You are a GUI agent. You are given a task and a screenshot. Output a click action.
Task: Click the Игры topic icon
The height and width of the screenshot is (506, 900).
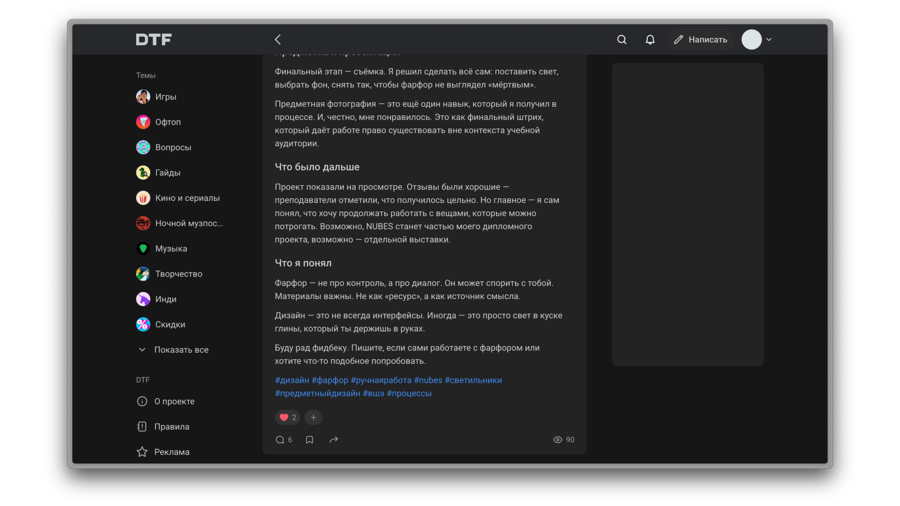pos(143,96)
